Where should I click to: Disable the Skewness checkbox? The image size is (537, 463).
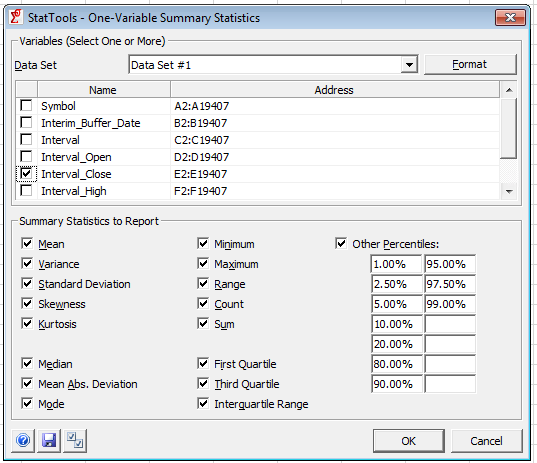point(27,303)
